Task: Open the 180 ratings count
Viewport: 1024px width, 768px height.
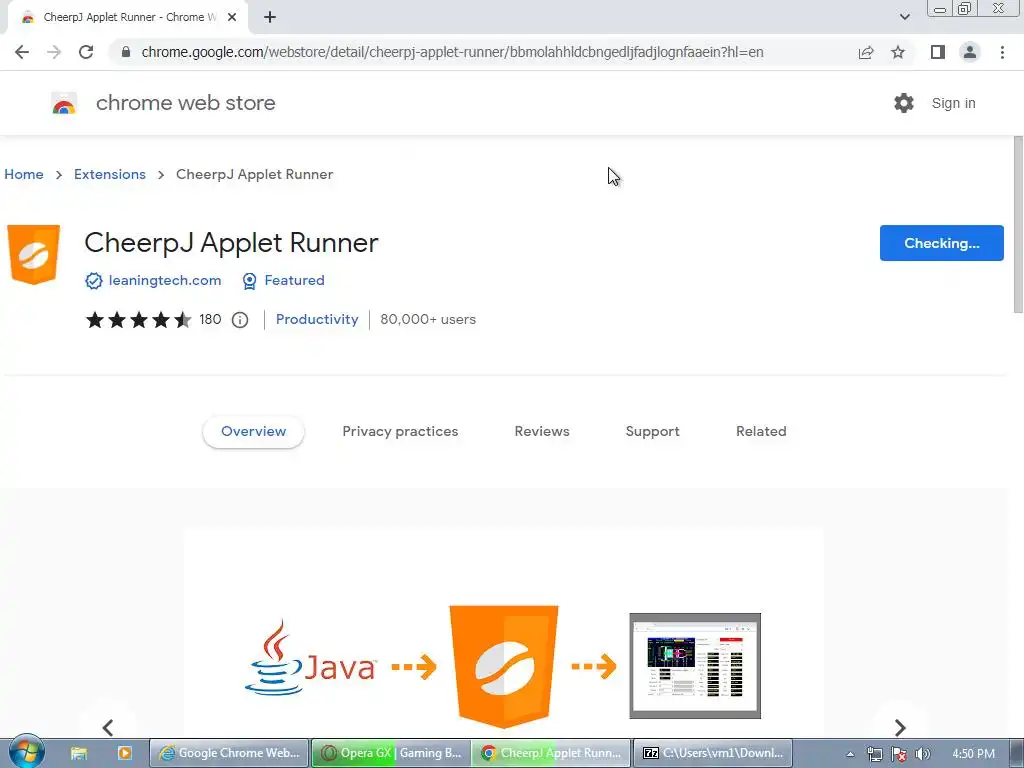Action: point(210,319)
